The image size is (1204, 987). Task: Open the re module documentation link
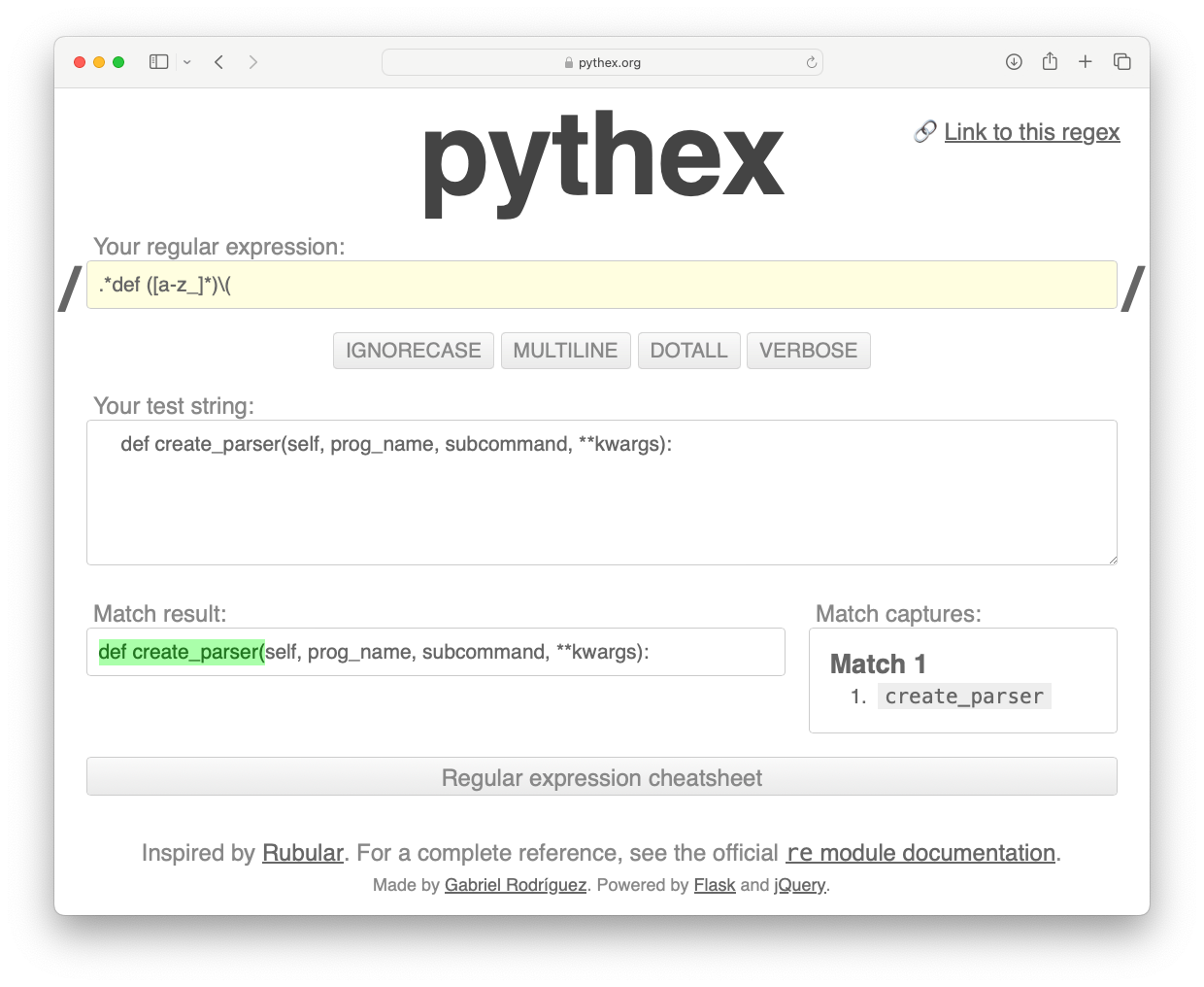pyautogui.click(x=920, y=853)
